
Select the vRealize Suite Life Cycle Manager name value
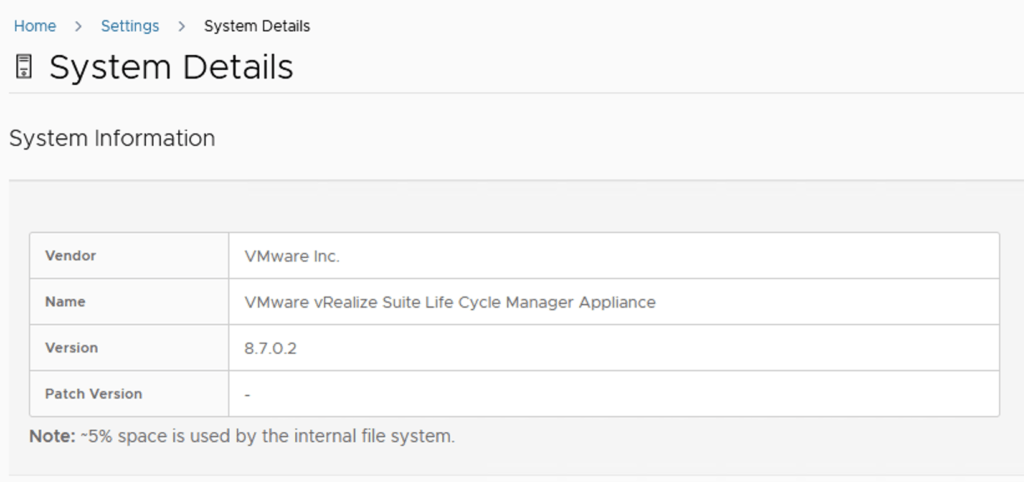(450, 302)
